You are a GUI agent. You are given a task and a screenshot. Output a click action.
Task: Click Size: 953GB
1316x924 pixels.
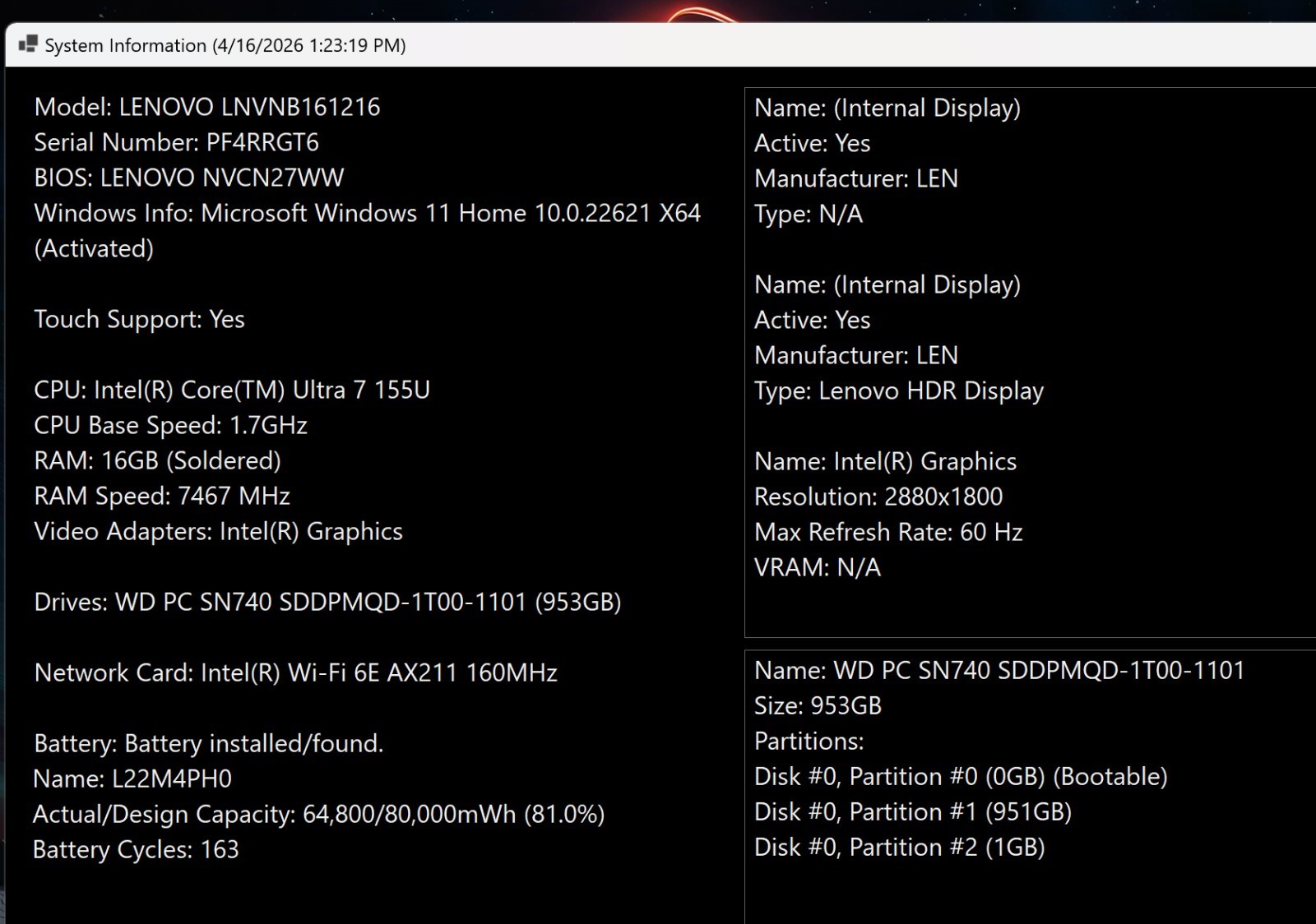tap(818, 705)
